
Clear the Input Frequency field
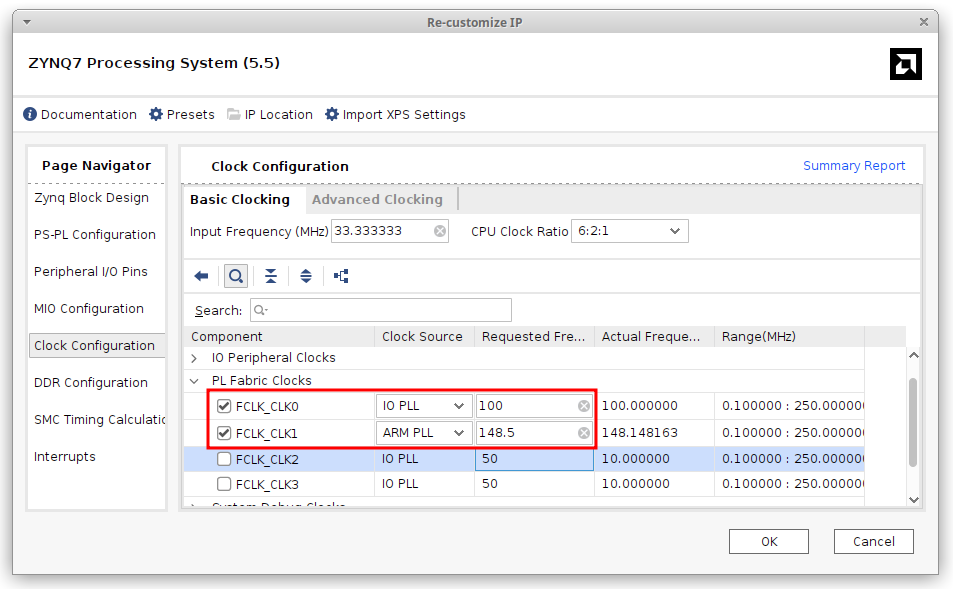440,231
